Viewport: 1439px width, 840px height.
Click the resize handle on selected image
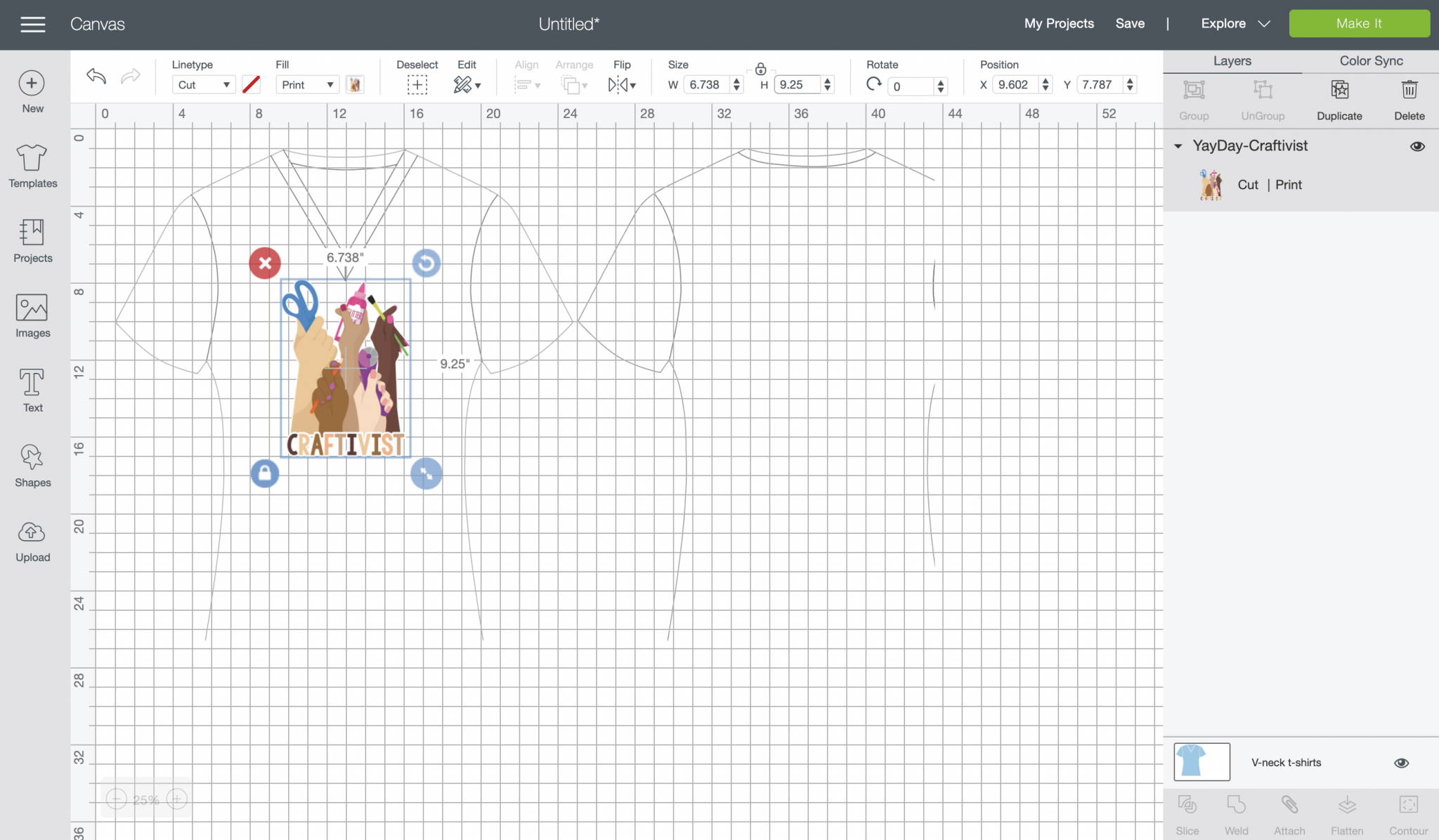426,473
